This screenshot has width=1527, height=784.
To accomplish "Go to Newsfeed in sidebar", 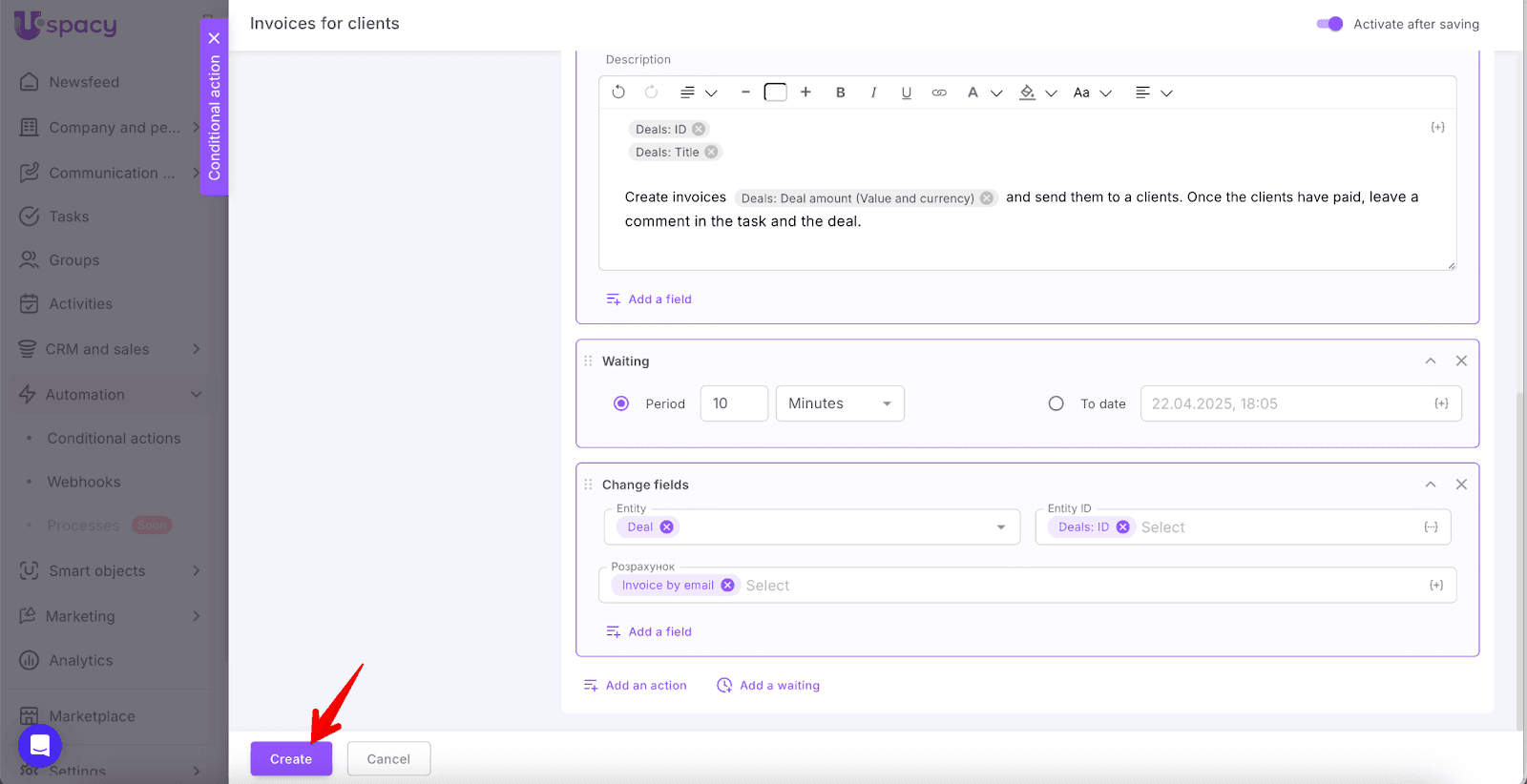I will 84,82.
